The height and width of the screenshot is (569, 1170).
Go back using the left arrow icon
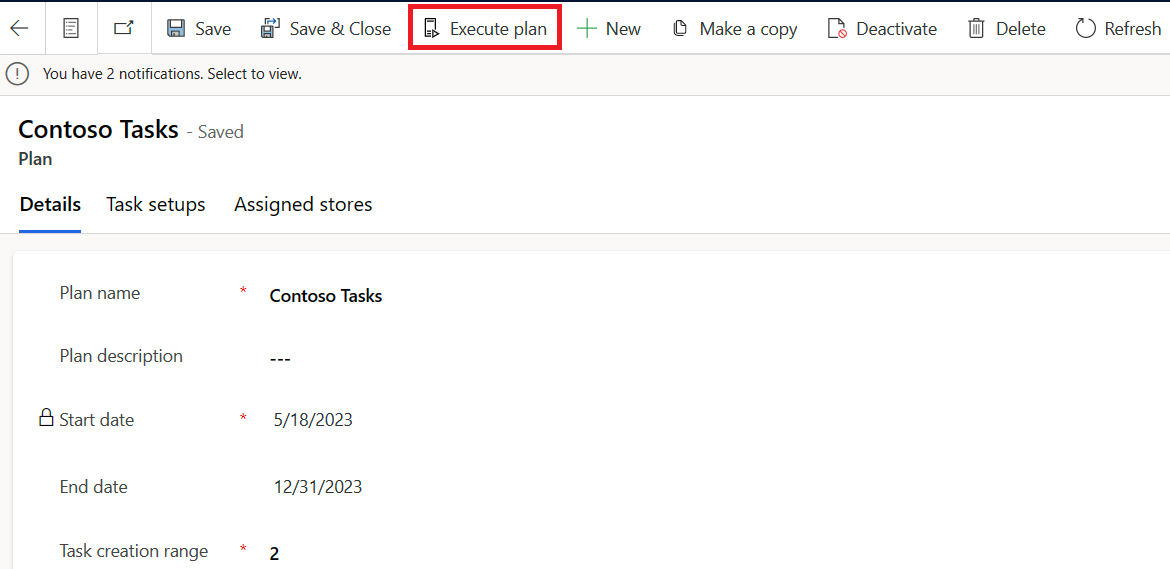[x=19, y=28]
